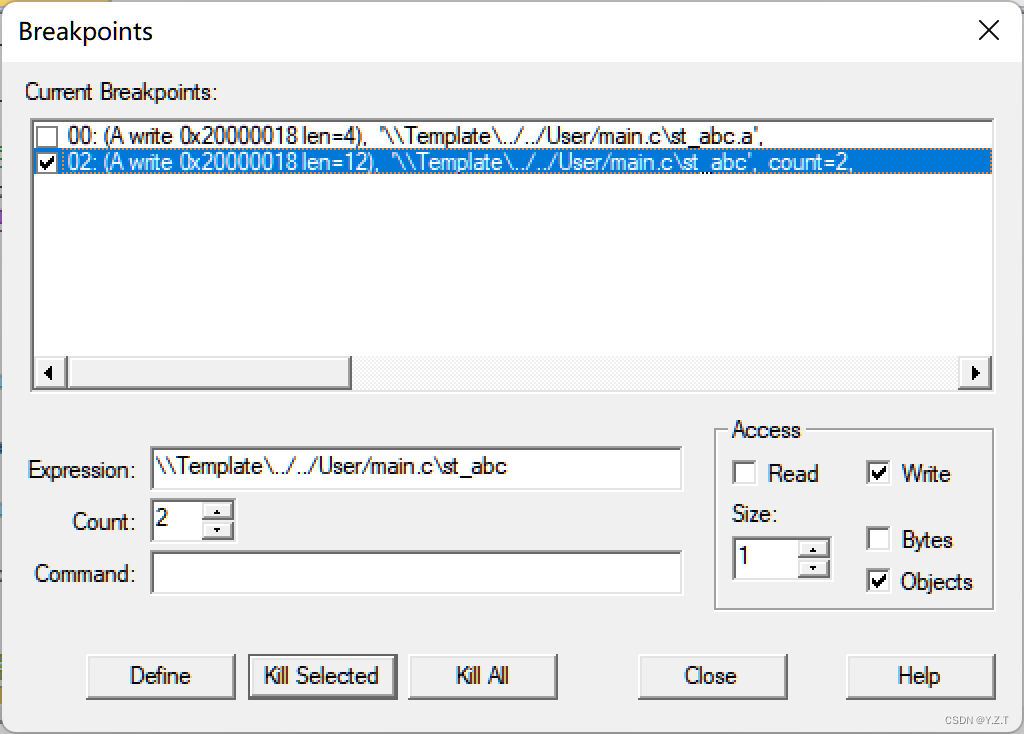1024x734 pixels.
Task: Decrease Count with the down arrow
Action: point(217,530)
